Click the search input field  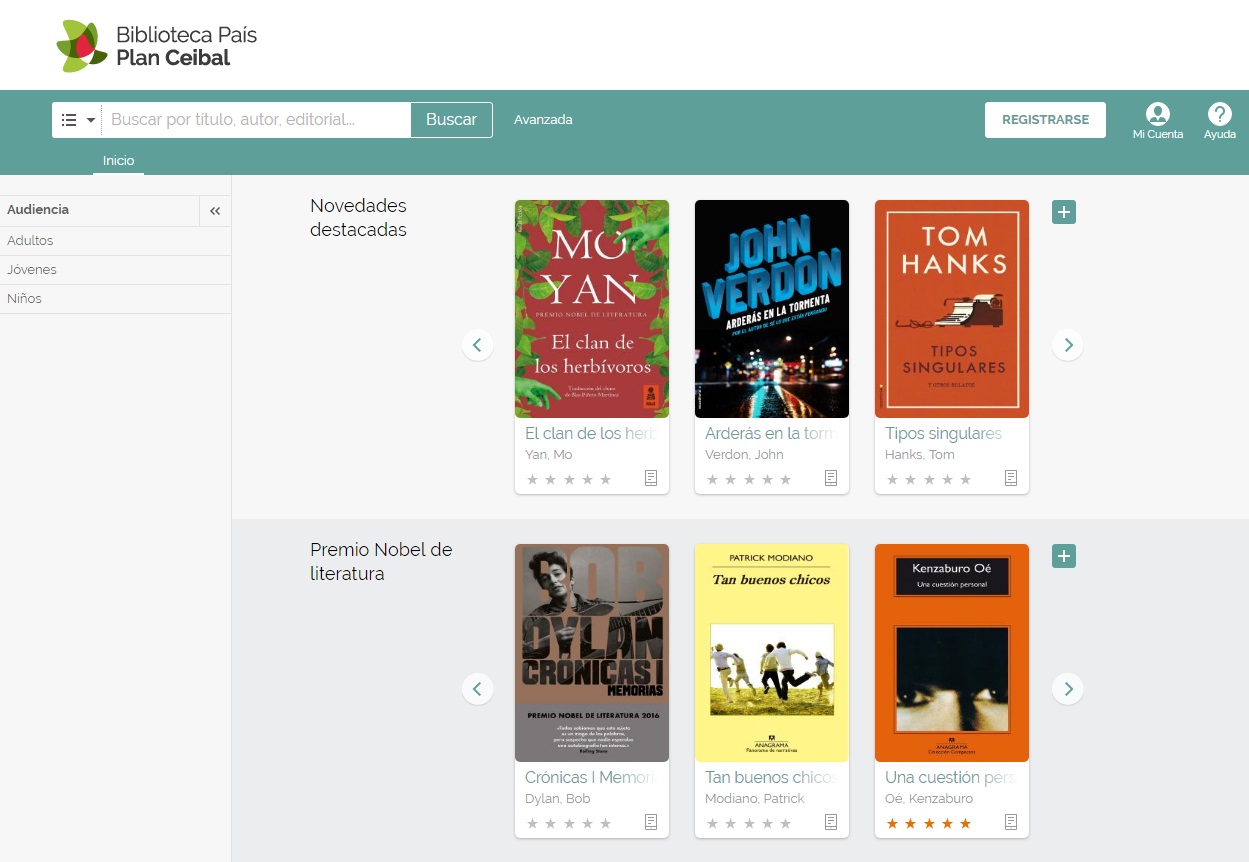(x=256, y=120)
